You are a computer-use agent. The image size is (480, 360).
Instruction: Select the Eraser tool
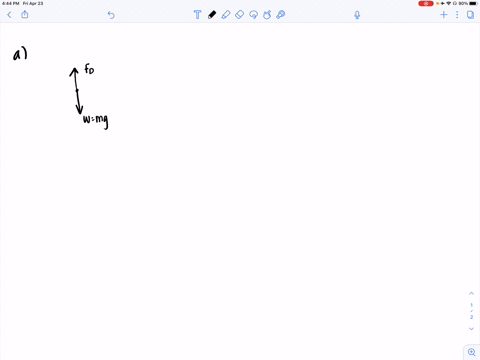(239, 15)
